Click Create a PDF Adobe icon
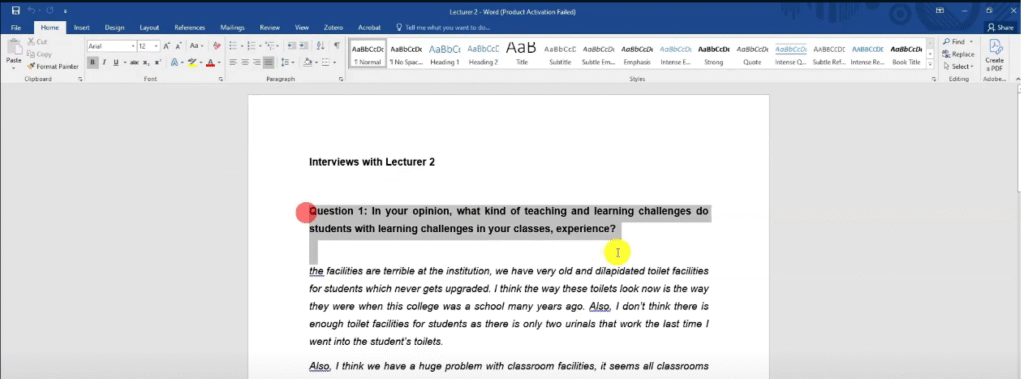Image resolution: width=1024 pixels, height=379 pixels. tap(995, 55)
